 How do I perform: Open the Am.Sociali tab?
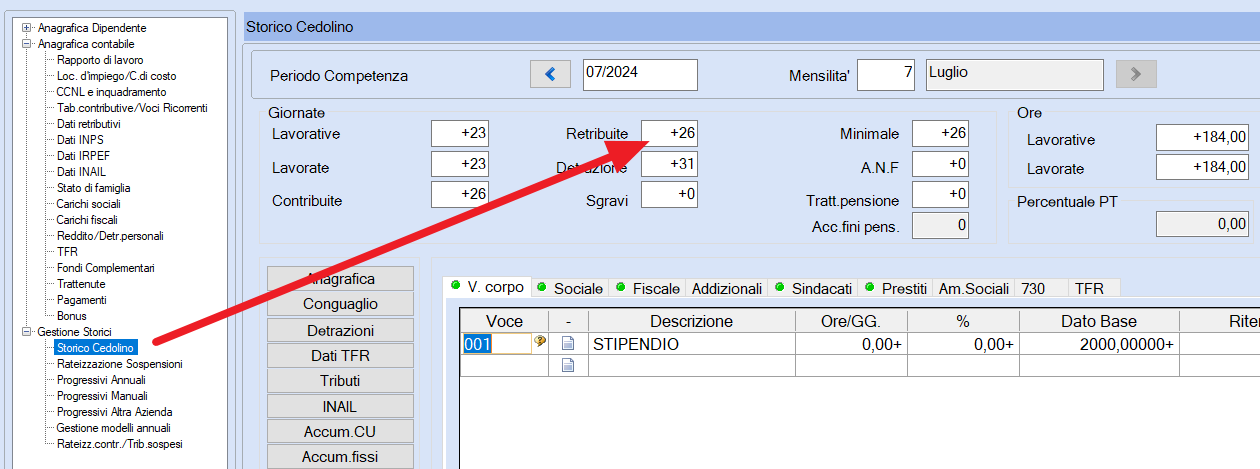(x=974, y=288)
